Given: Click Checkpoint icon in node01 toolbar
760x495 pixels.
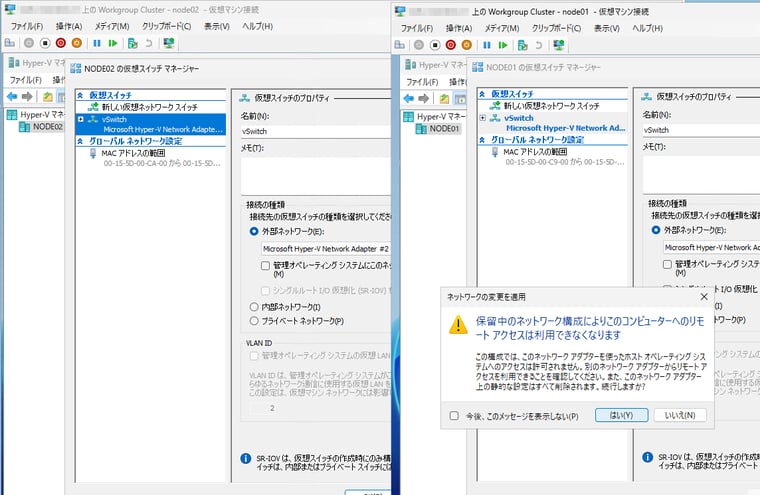Looking at the screenshot, I should click(522, 45).
